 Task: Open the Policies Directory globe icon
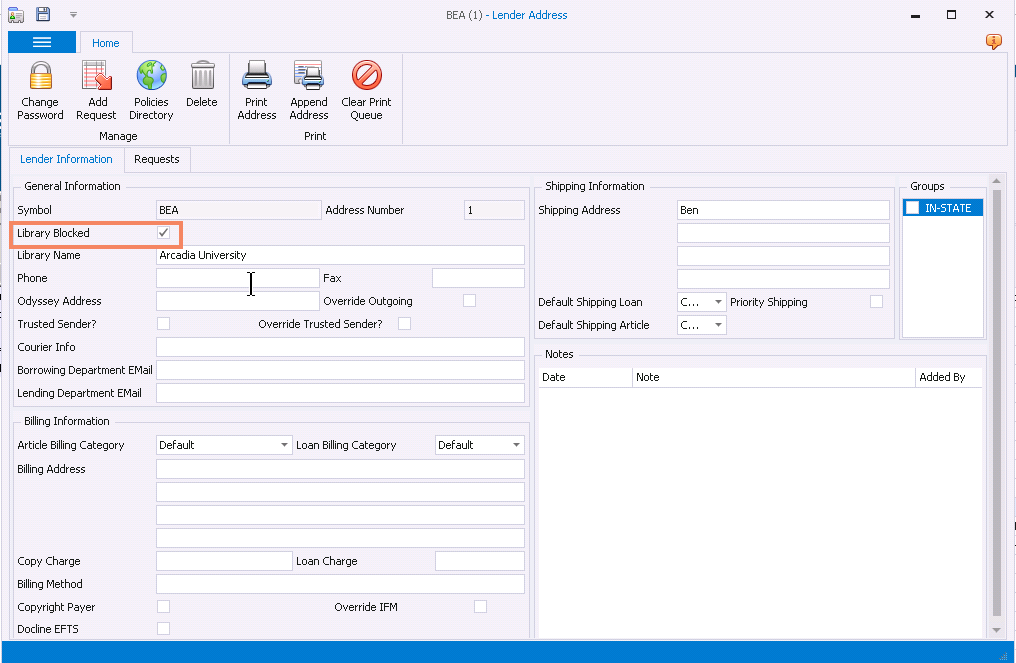(x=151, y=77)
